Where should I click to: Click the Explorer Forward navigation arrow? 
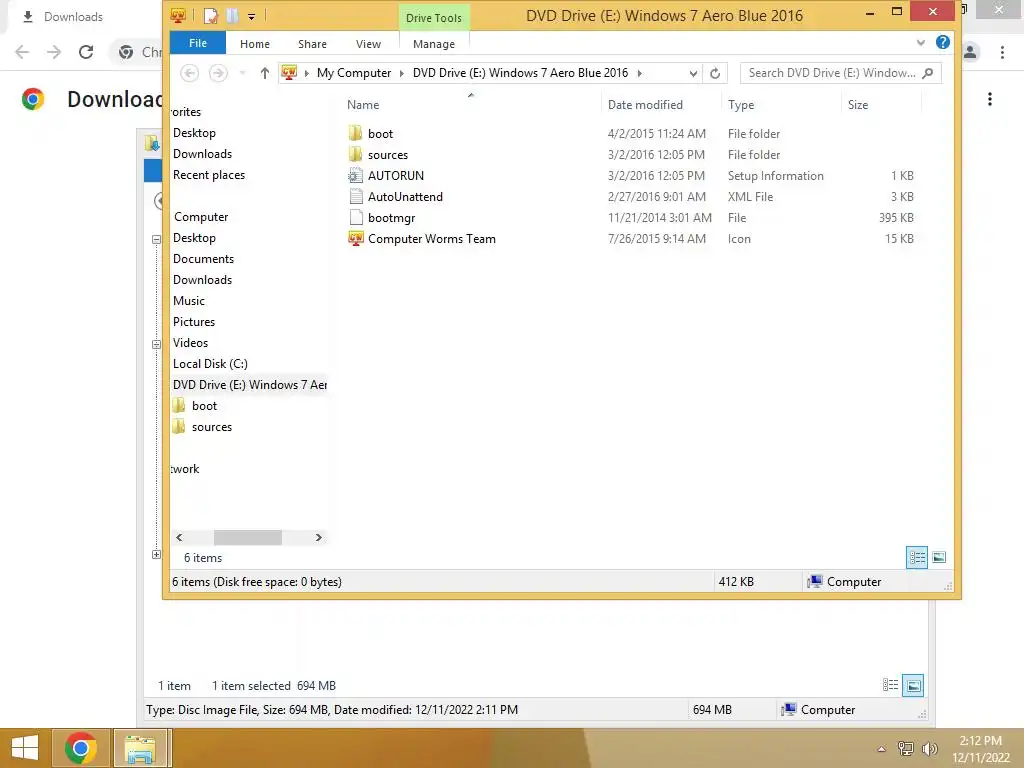coord(218,73)
